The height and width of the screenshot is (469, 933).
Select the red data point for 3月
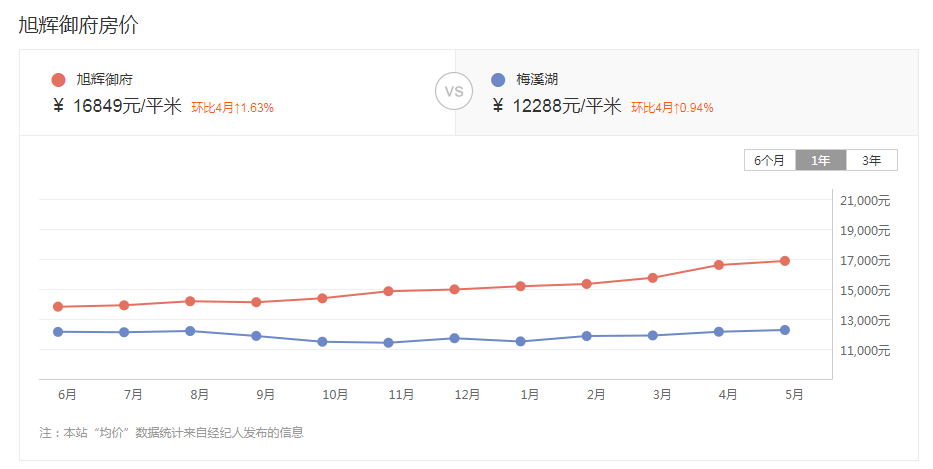pyautogui.click(x=652, y=277)
